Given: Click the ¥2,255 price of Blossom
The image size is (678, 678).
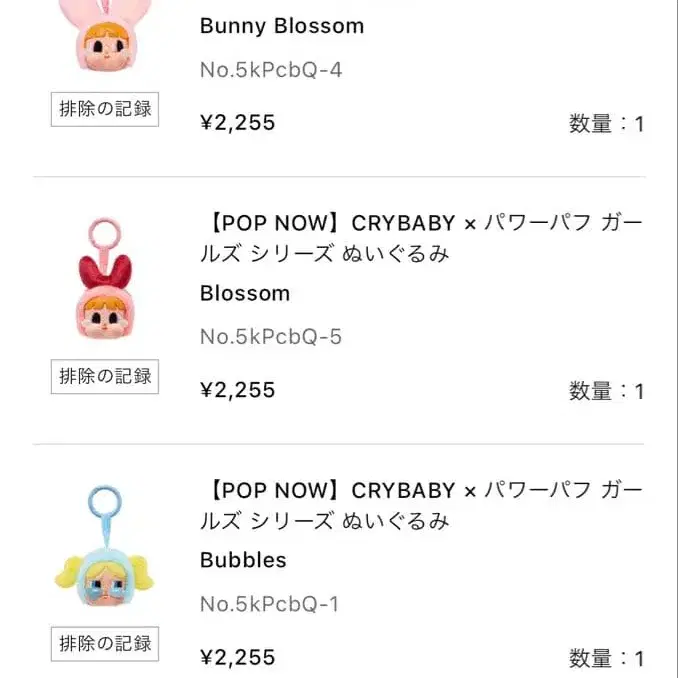Looking at the screenshot, I should tap(238, 390).
